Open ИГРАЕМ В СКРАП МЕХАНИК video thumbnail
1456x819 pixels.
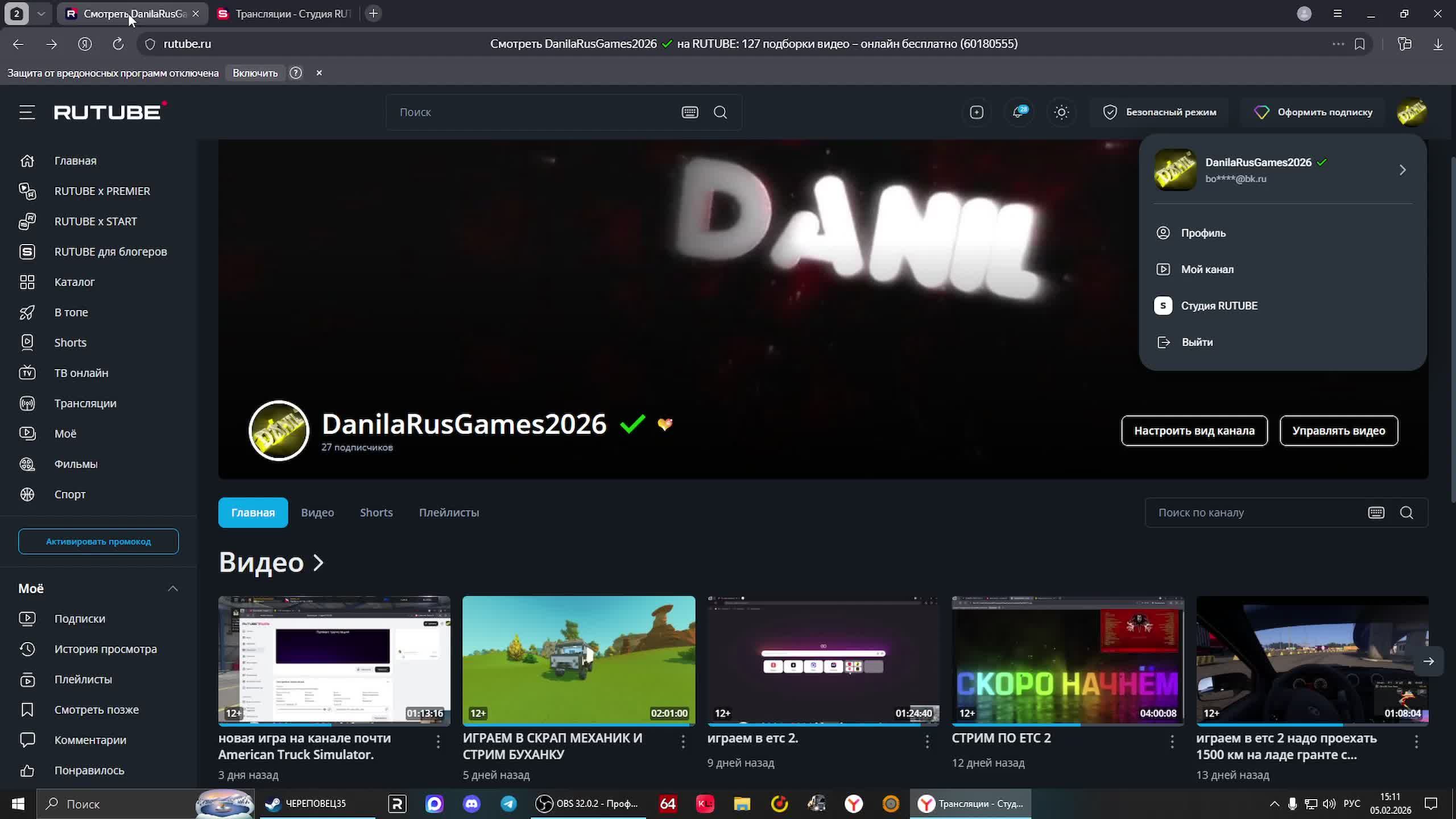coord(578,660)
